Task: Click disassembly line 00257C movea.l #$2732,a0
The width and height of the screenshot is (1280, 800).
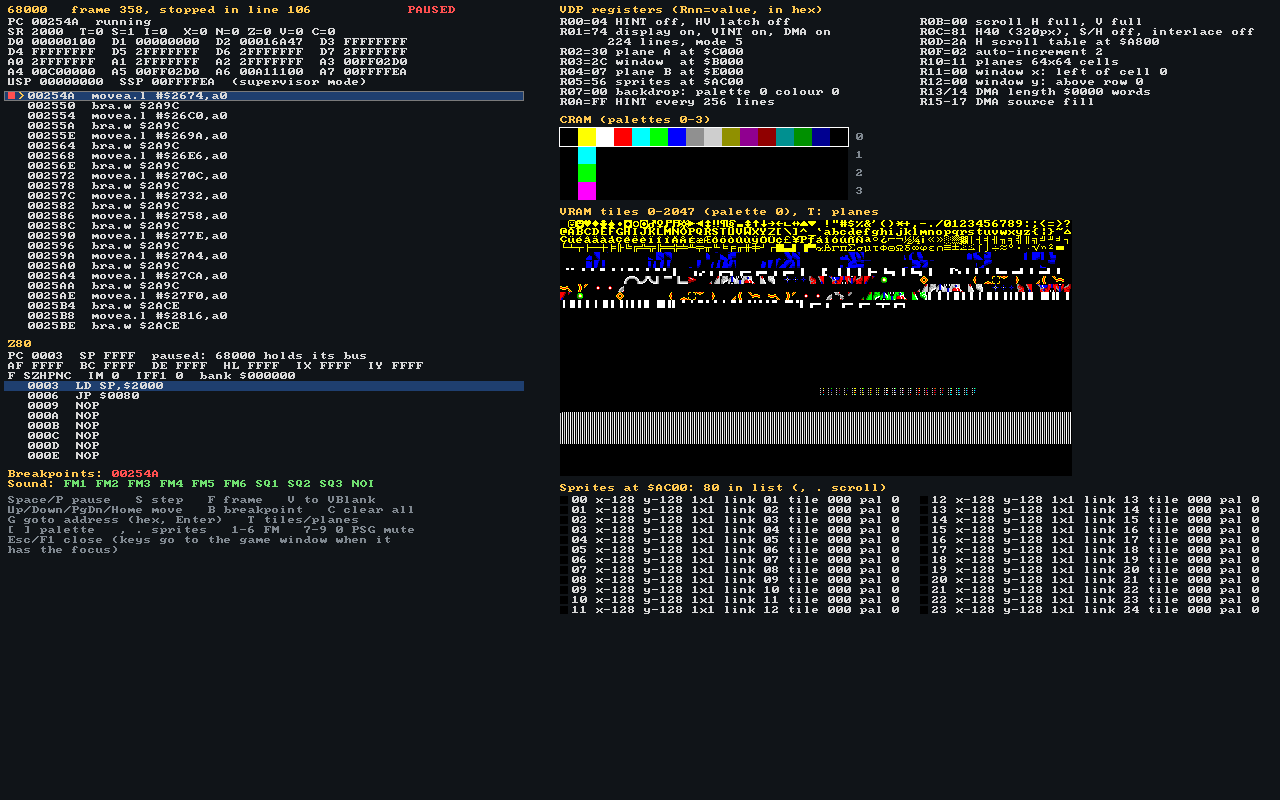Action: 264,196
